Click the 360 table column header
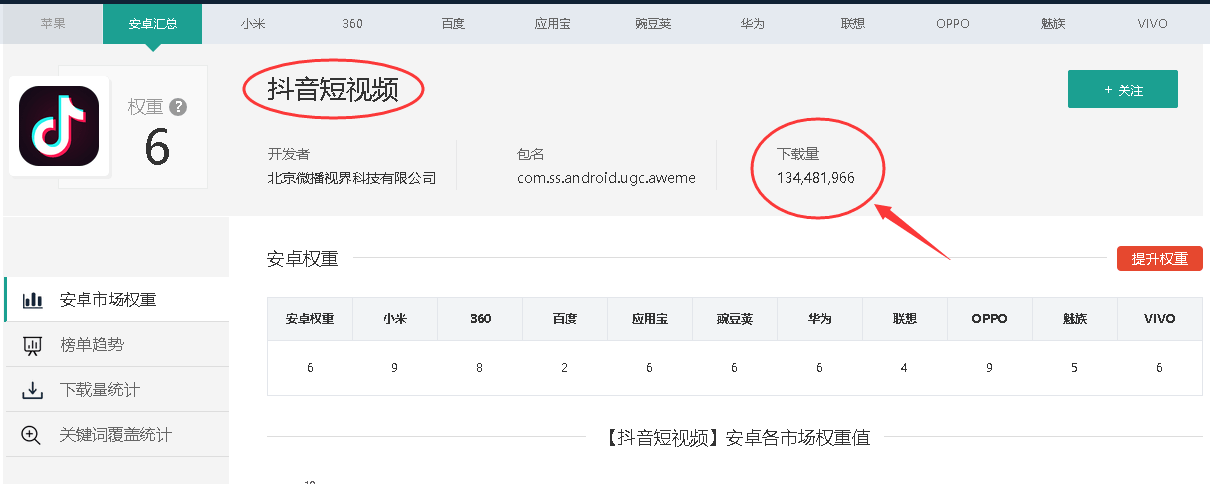Image resolution: width=1210 pixels, height=484 pixels. (480, 319)
